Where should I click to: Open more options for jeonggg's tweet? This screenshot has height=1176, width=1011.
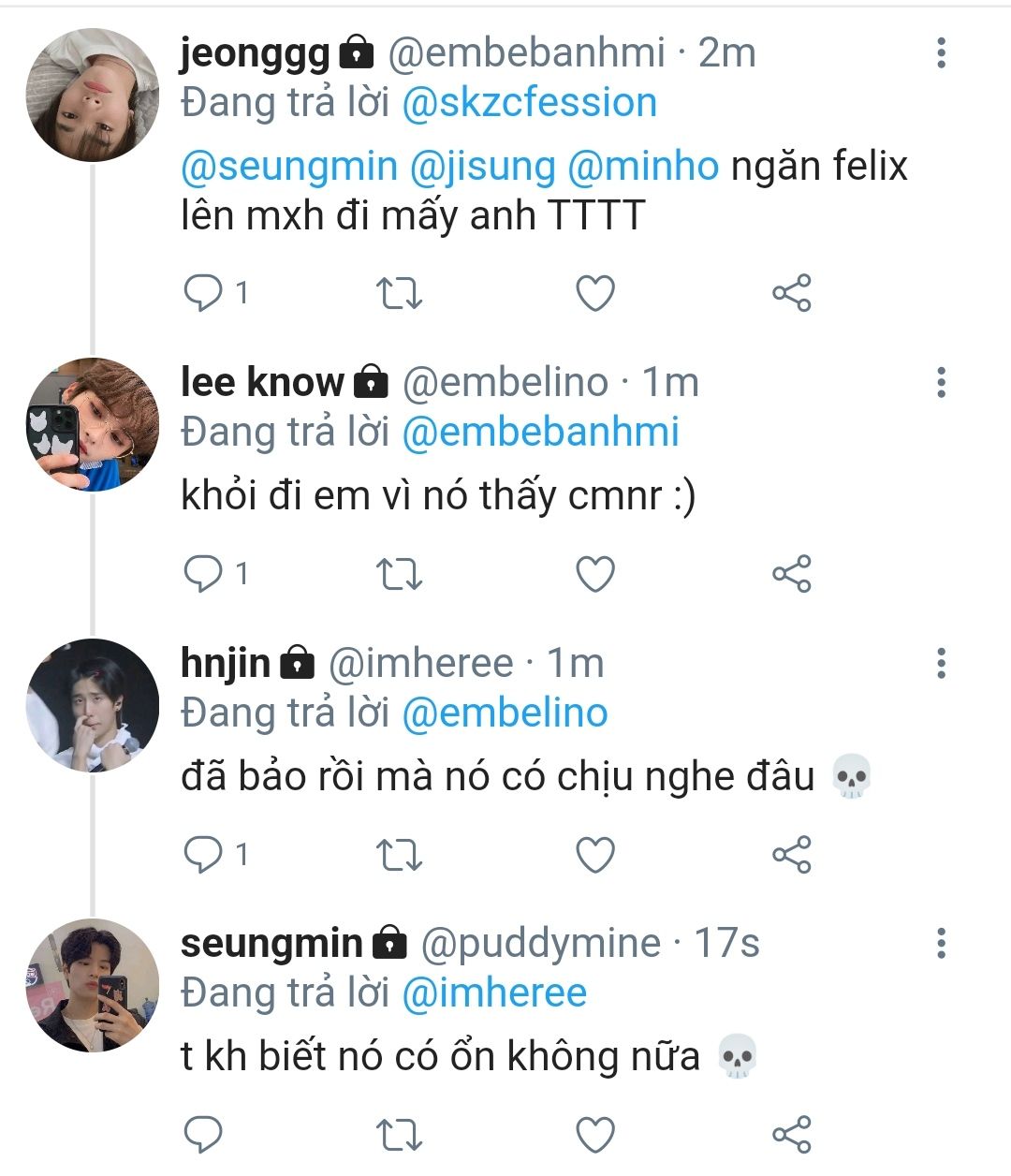(941, 53)
